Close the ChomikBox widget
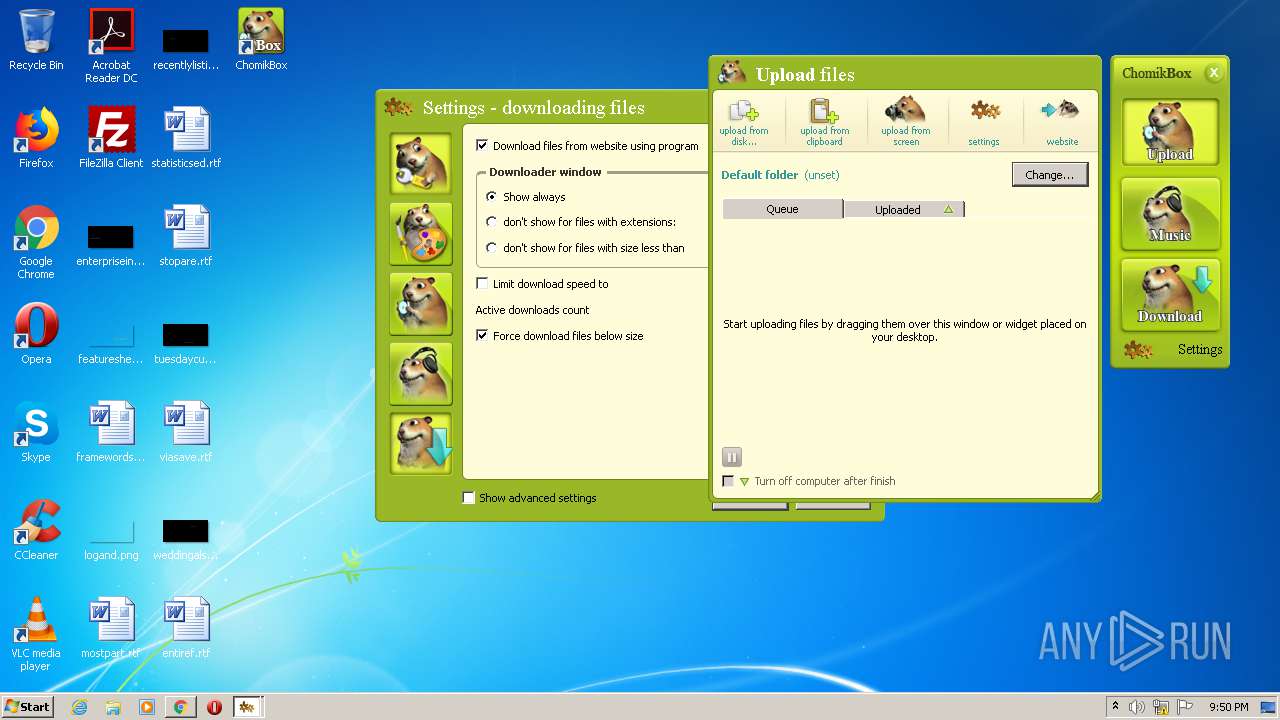Image resolution: width=1280 pixels, height=720 pixels. [1213, 73]
